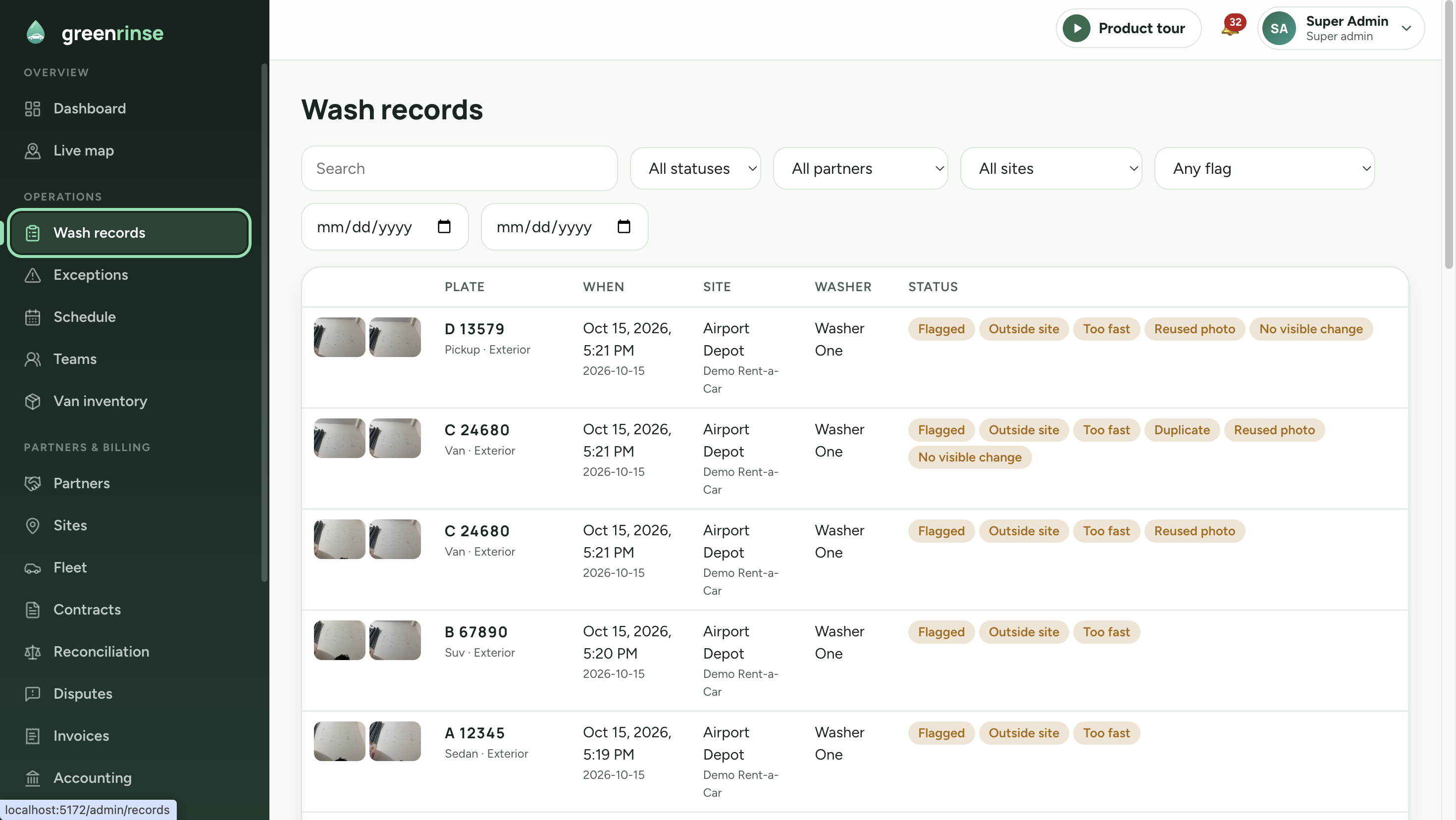Click the Sites location pin icon
Screen dimensions: 1456x820
(x=33, y=525)
